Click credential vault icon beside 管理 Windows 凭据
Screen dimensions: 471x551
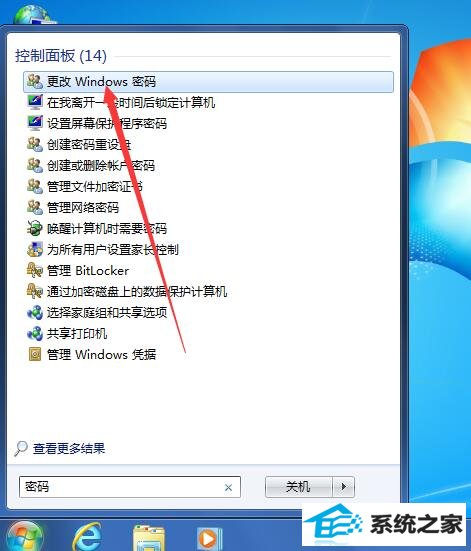[x=35, y=354]
